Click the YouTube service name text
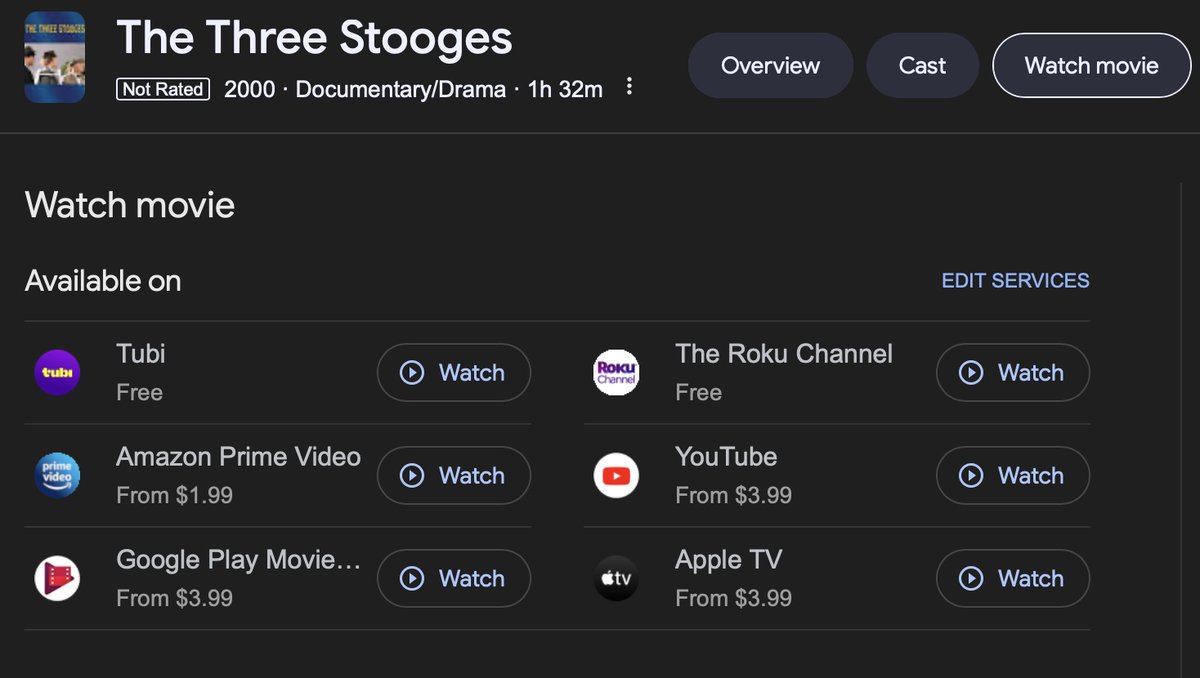 coord(726,457)
